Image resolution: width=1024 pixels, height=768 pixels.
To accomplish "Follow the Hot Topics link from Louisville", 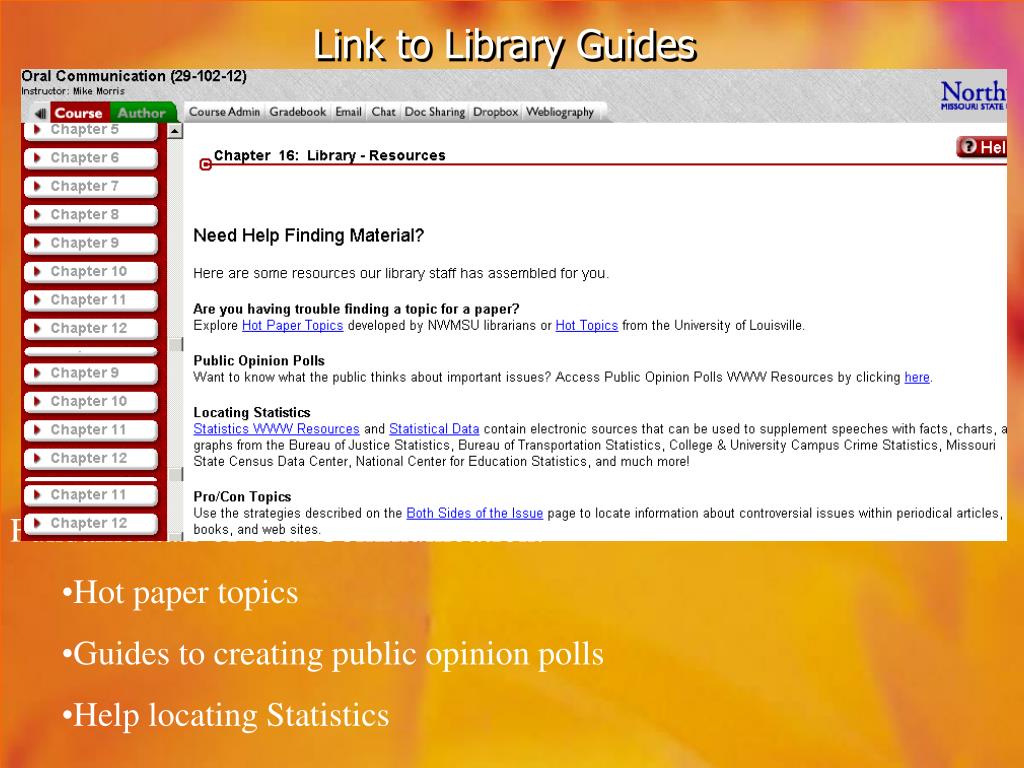I will point(586,325).
